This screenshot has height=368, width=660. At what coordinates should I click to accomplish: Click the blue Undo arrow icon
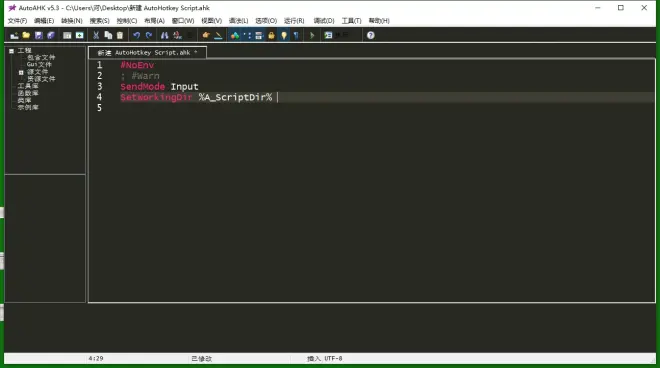136,35
